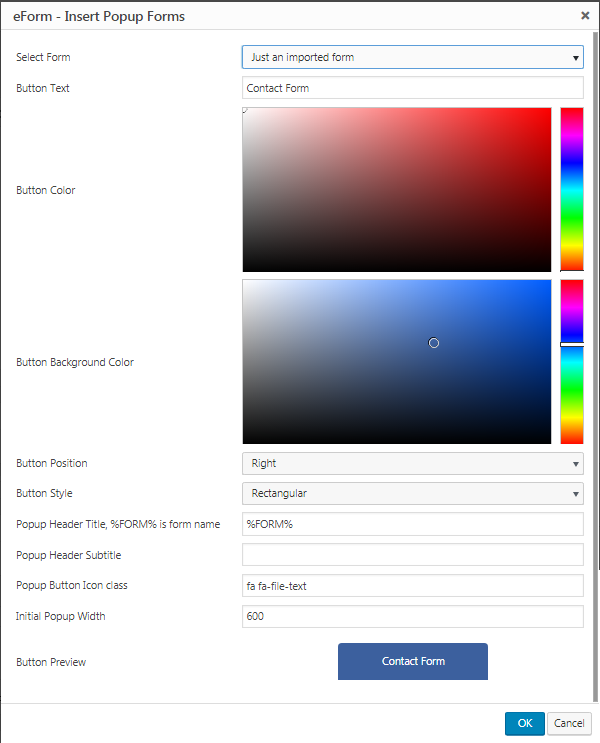Click the Contact Form preview button

pos(413,661)
